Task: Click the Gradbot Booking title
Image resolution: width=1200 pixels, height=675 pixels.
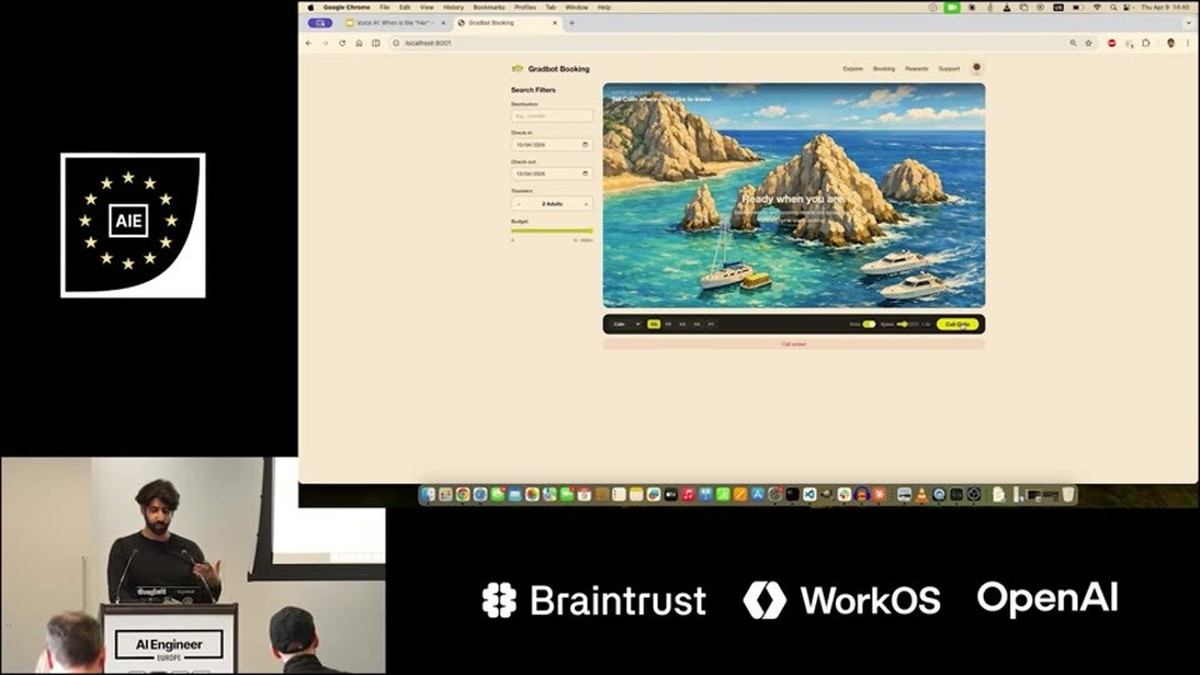Action: (x=559, y=69)
